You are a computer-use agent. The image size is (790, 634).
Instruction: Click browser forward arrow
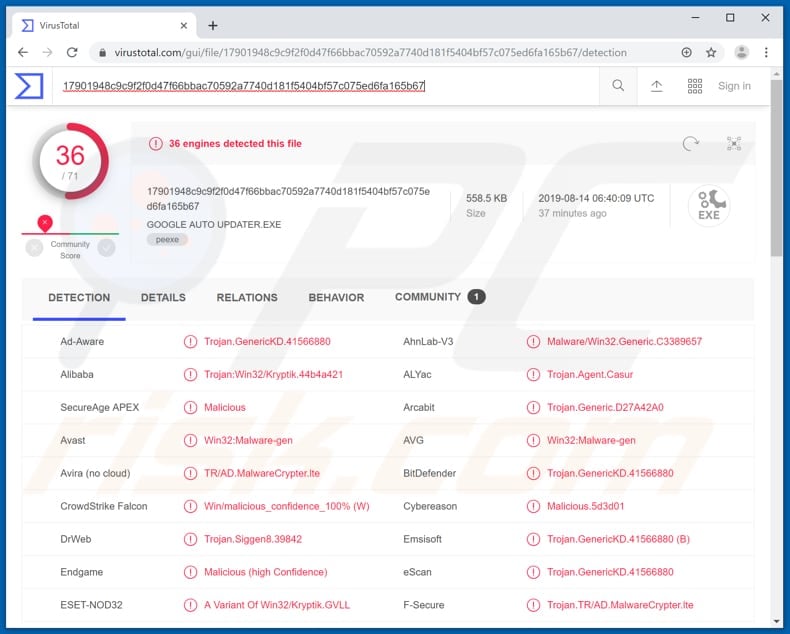[47, 52]
